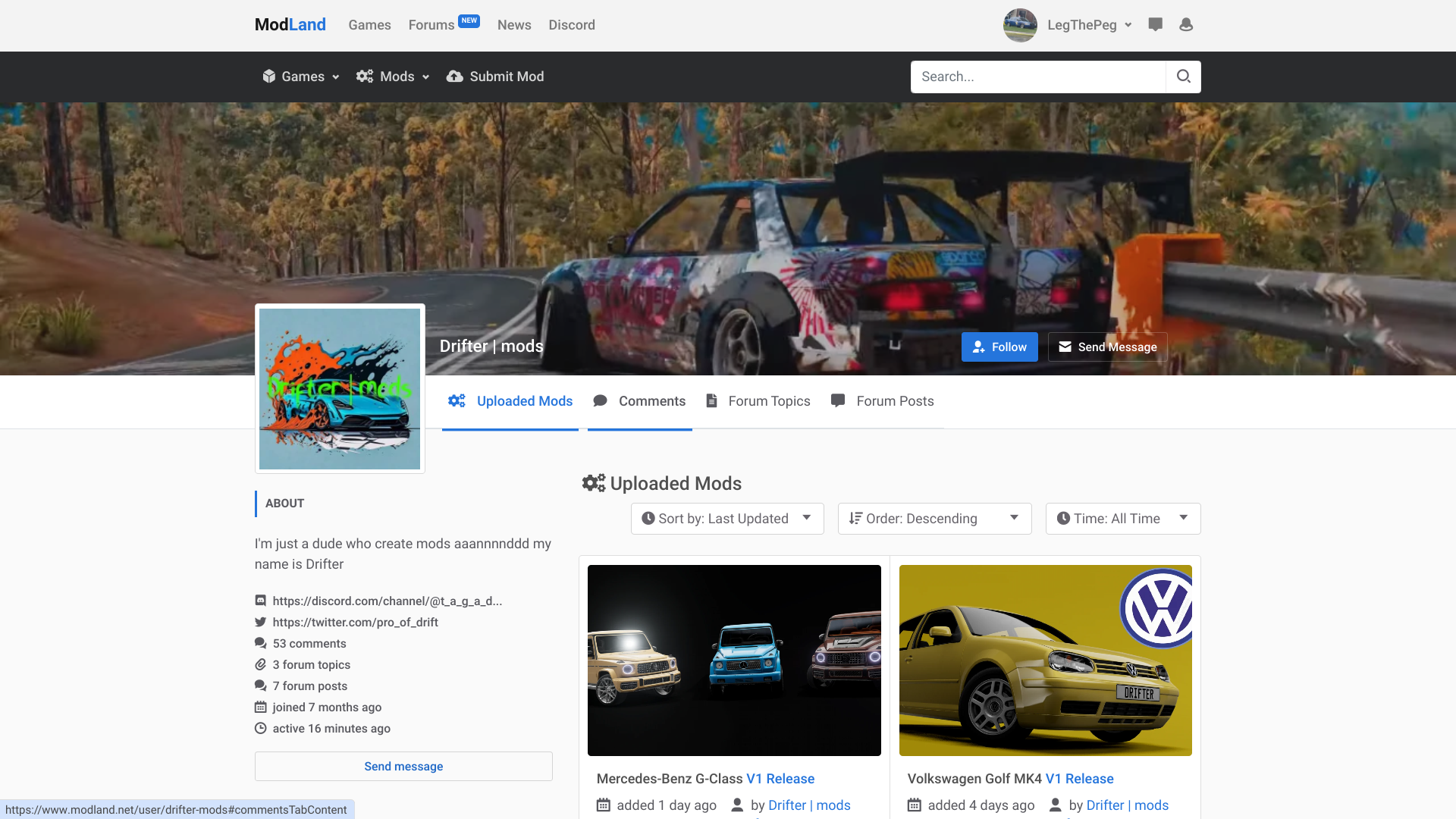The height and width of the screenshot is (819, 1456).
Task: Switch to the Comments tab
Action: pyautogui.click(x=639, y=401)
